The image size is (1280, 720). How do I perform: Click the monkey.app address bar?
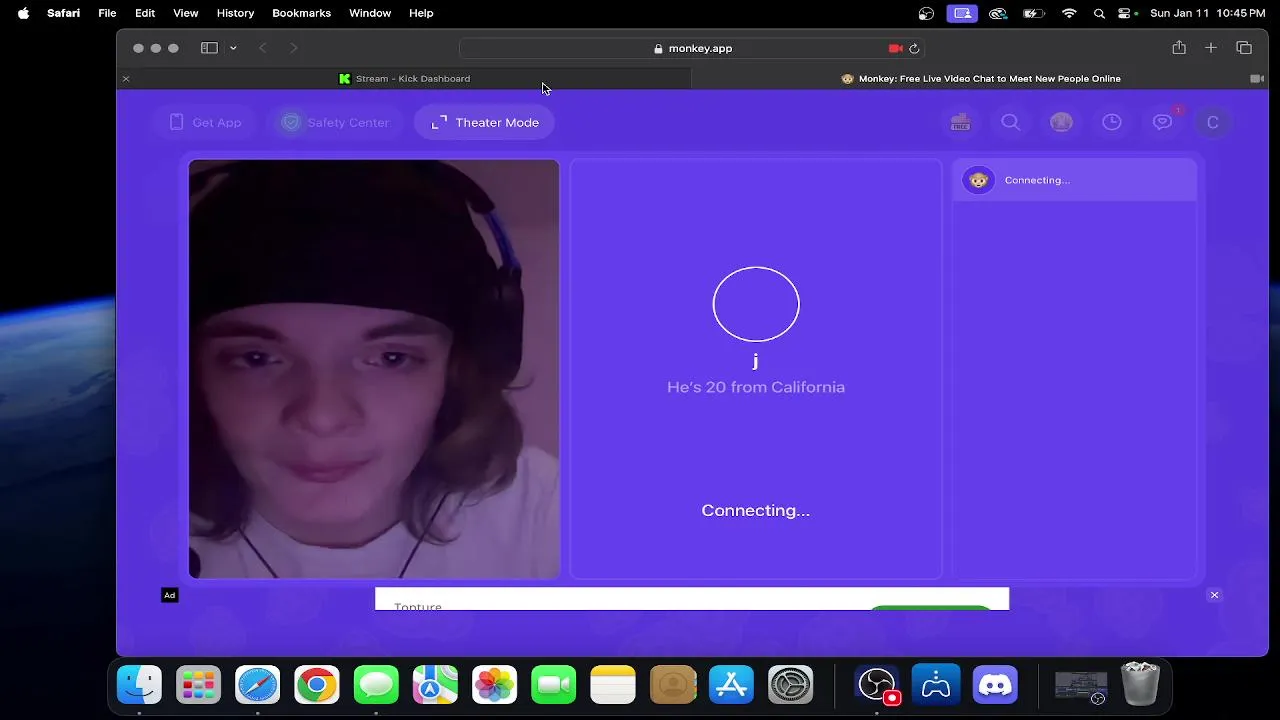point(692,48)
